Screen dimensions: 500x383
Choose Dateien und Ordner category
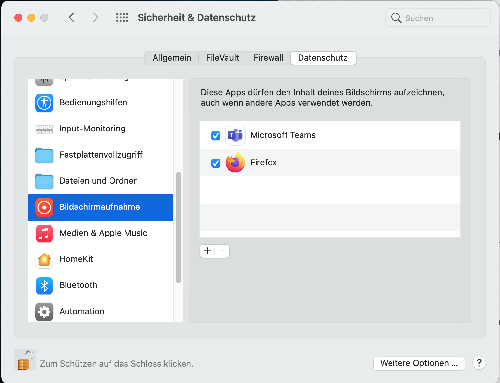(x=100, y=181)
